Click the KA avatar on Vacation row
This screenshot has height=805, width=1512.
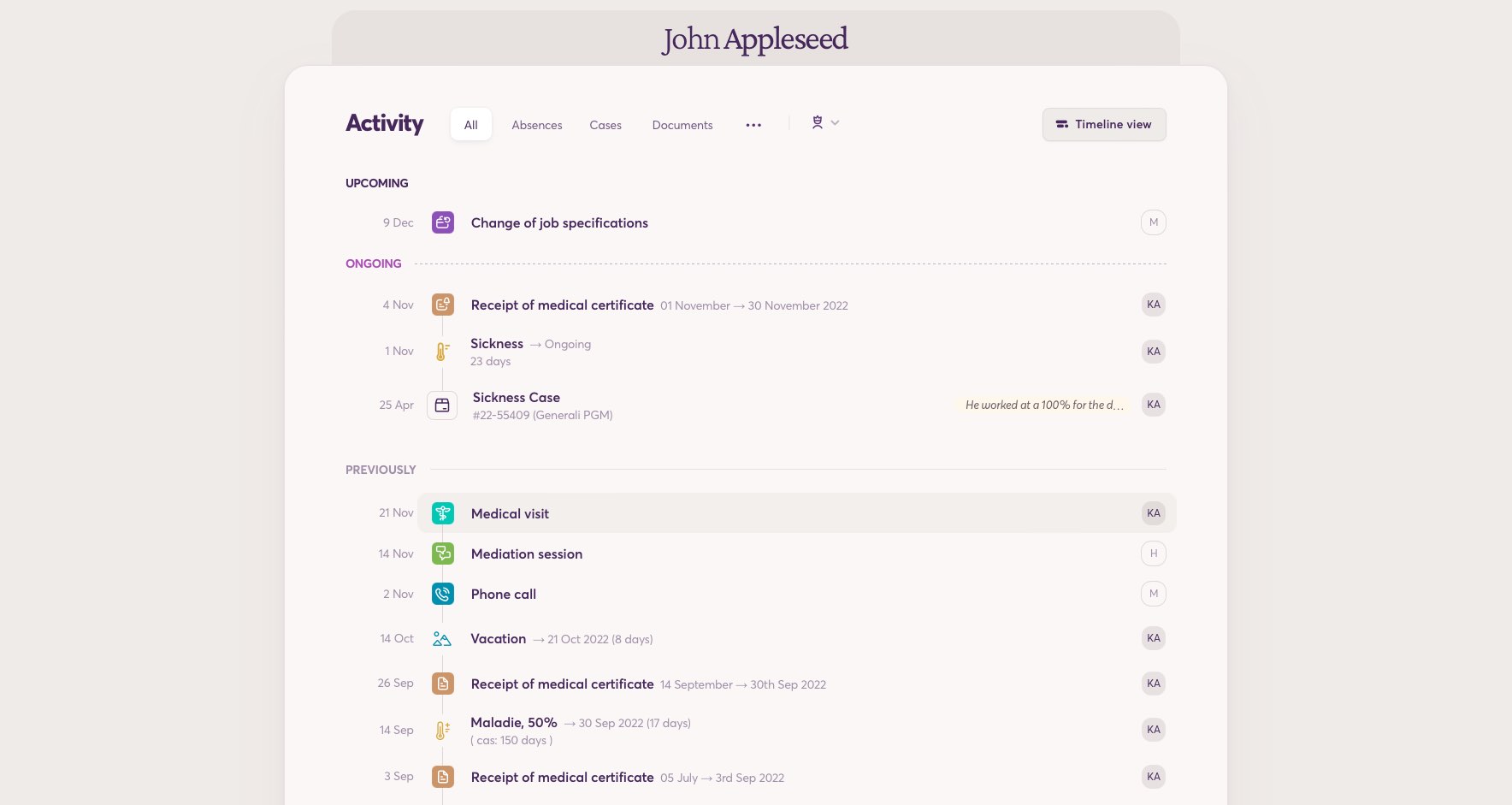point(1154,638)
